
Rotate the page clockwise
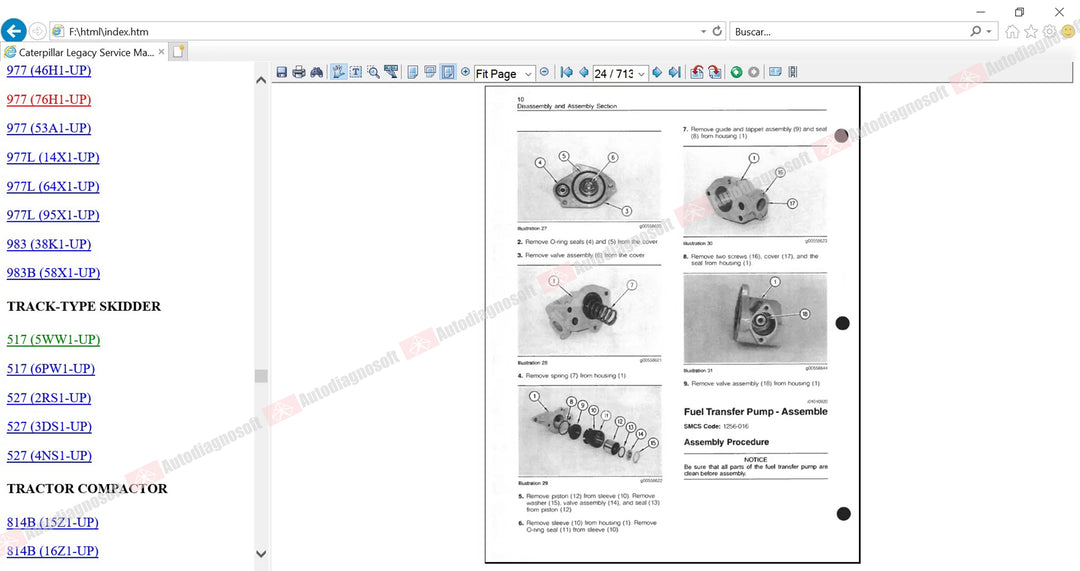(715, 72)
